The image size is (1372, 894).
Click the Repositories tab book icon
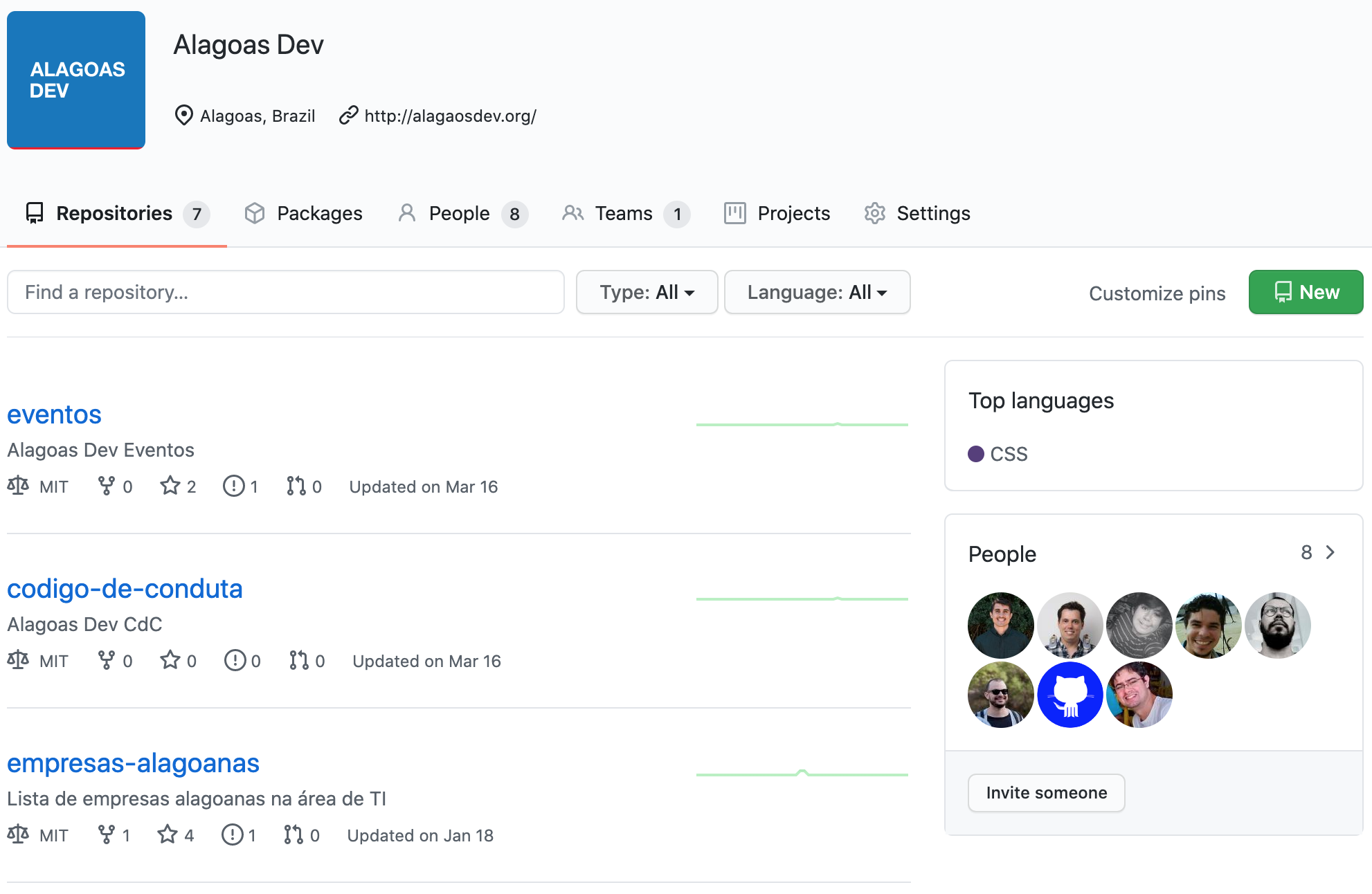[x=35, y=213]
